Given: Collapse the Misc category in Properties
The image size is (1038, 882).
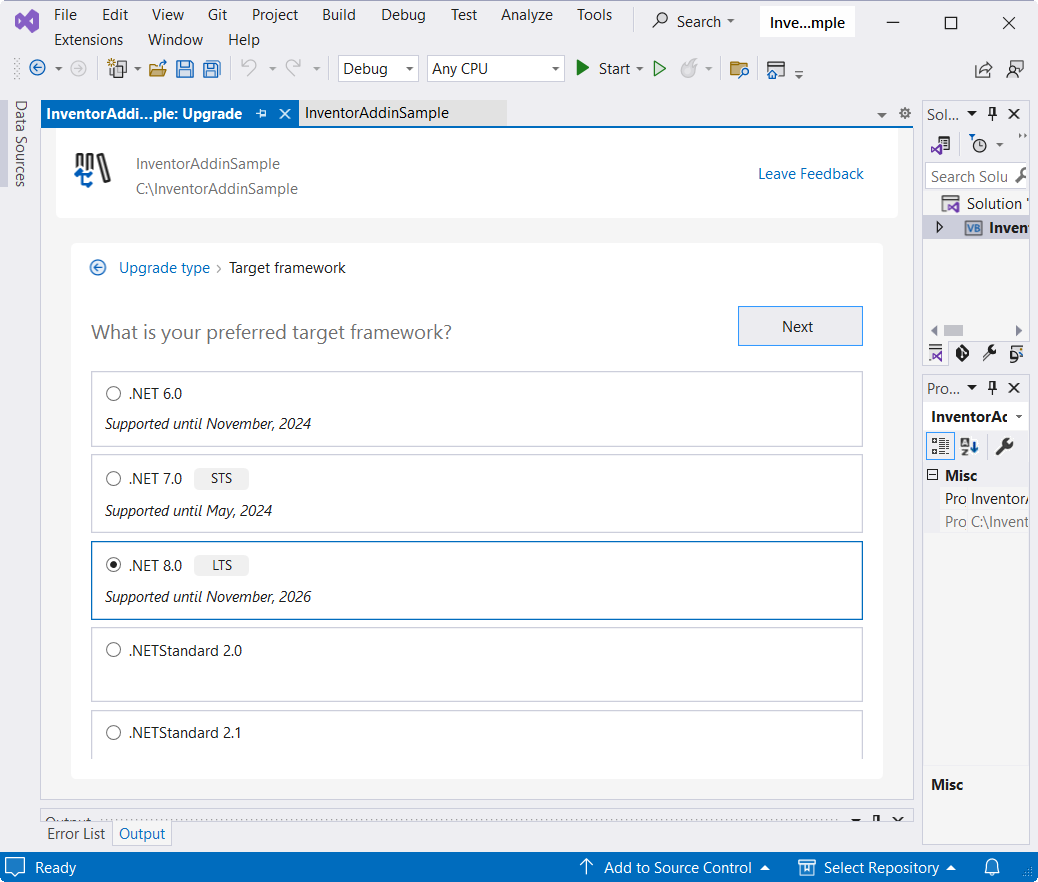Looking at the screenshot, I should pos(933,475).
